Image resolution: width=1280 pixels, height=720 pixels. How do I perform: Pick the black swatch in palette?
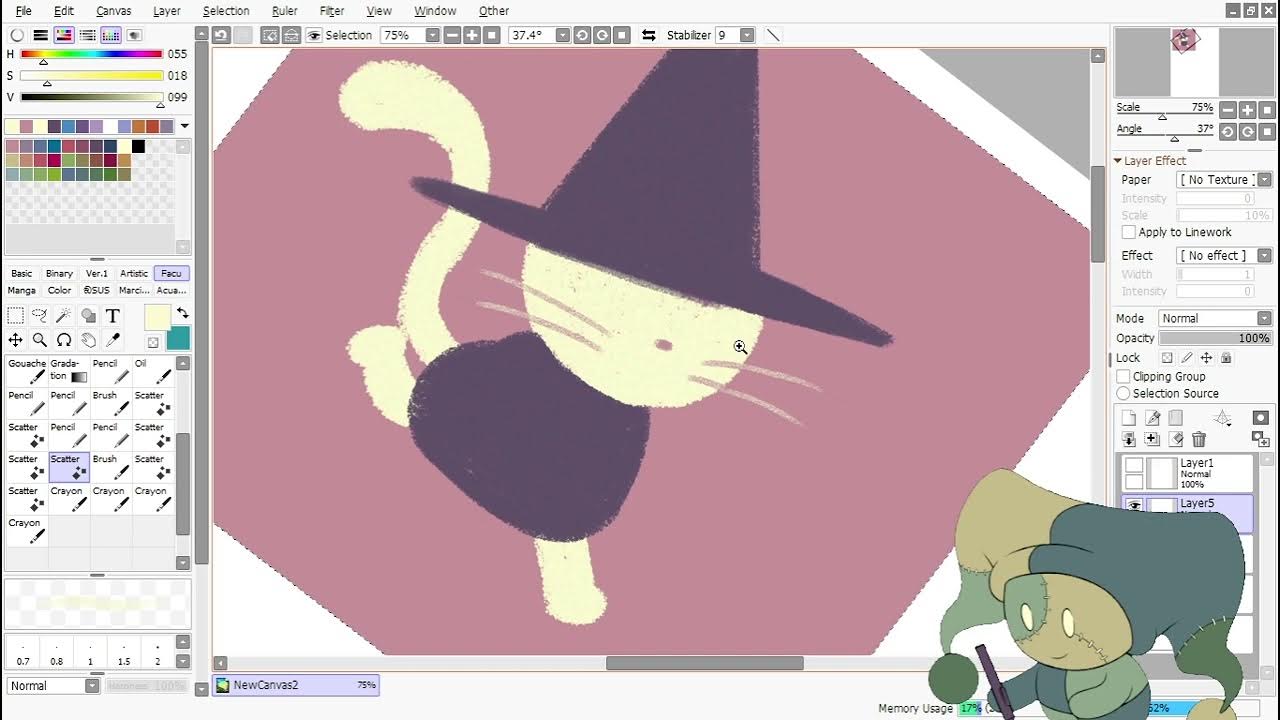tap(138, 147)
